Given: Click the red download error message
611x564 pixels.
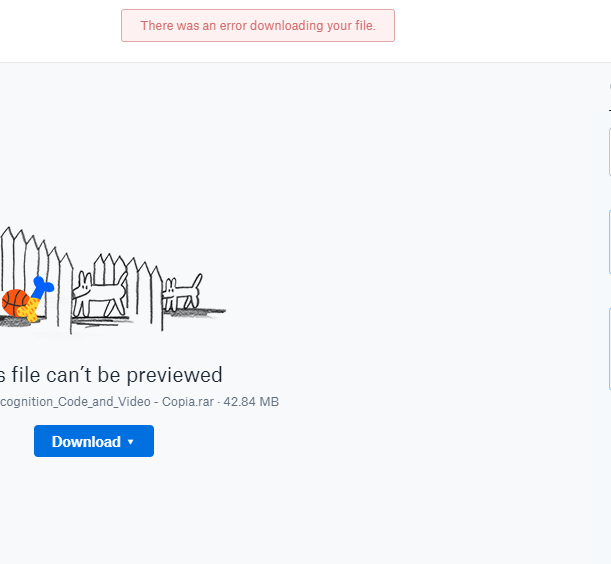Looking at the screenshot, I should pyautogui.click(x=258, y=26).
